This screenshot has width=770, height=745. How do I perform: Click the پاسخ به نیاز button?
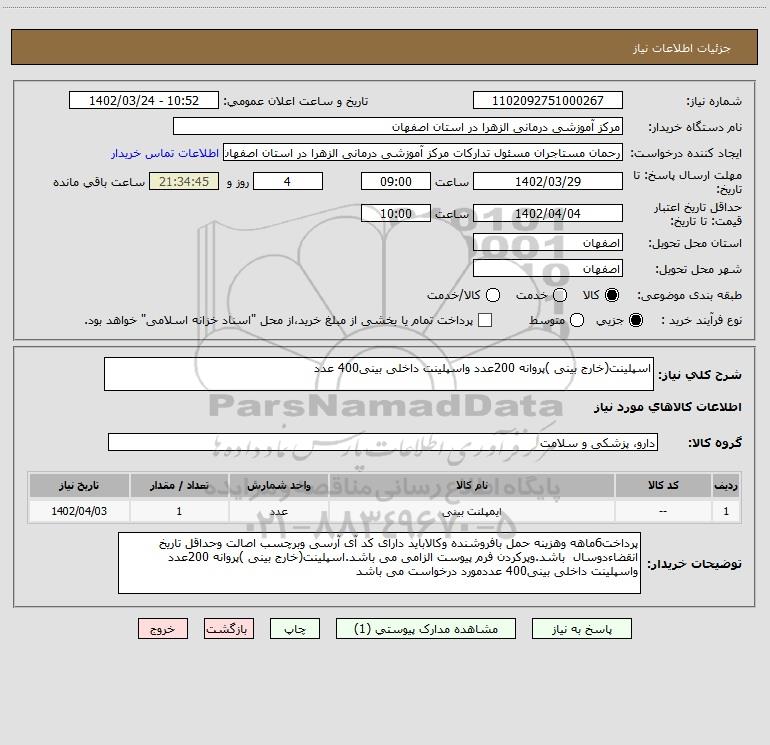point(582,629)
